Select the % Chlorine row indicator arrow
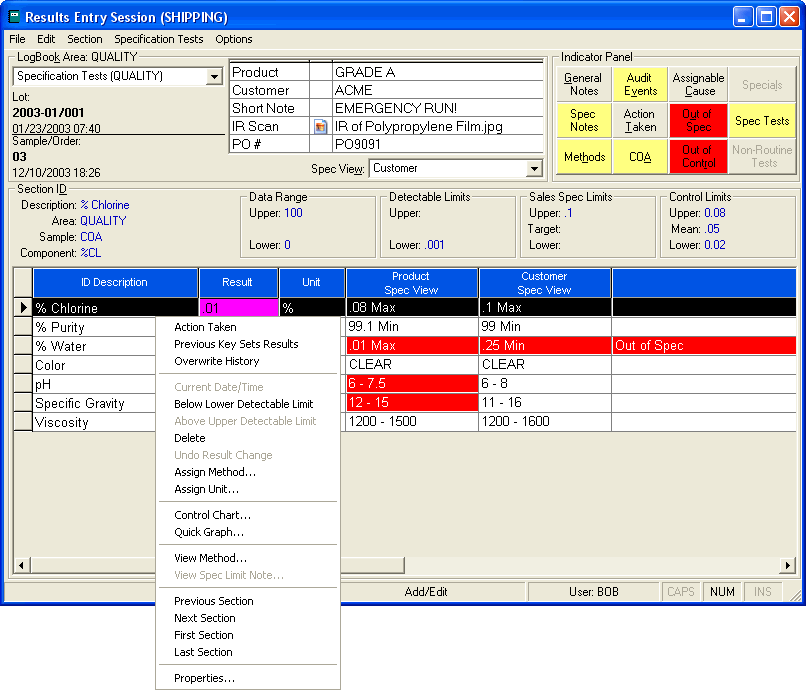The height and width of the screenshot is (690, 806). pos(23,308)
